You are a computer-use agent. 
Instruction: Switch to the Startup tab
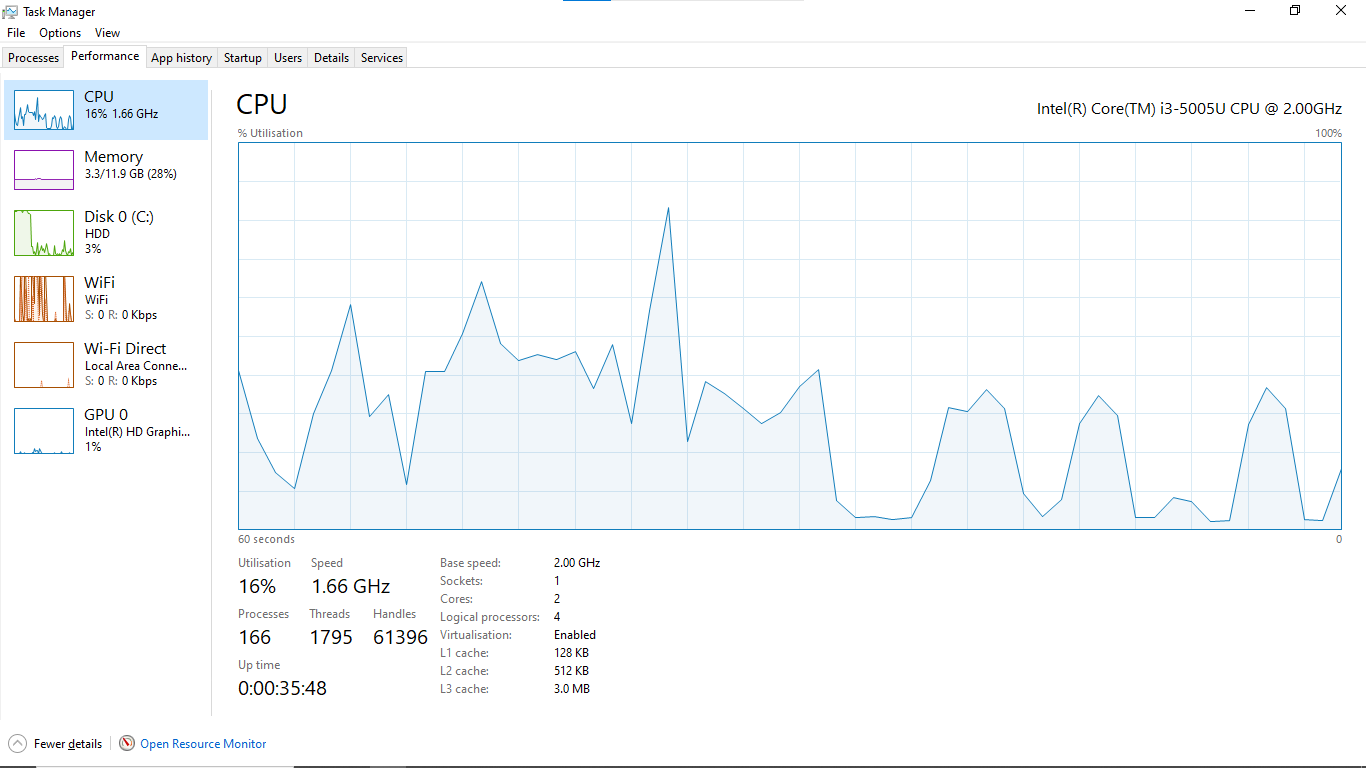[x=243, y=58]
